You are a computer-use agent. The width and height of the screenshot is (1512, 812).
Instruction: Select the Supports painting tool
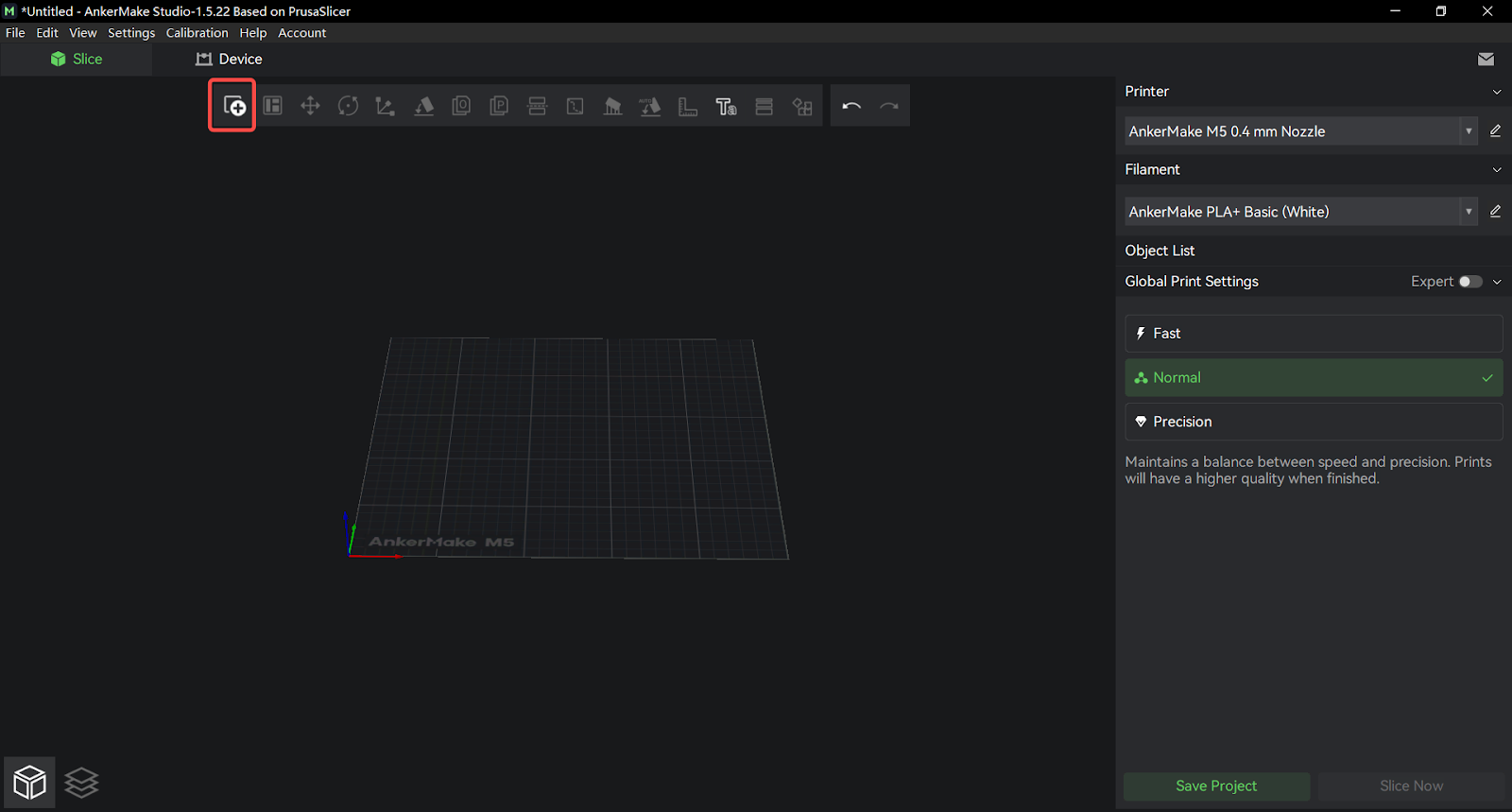coord(612,106)
